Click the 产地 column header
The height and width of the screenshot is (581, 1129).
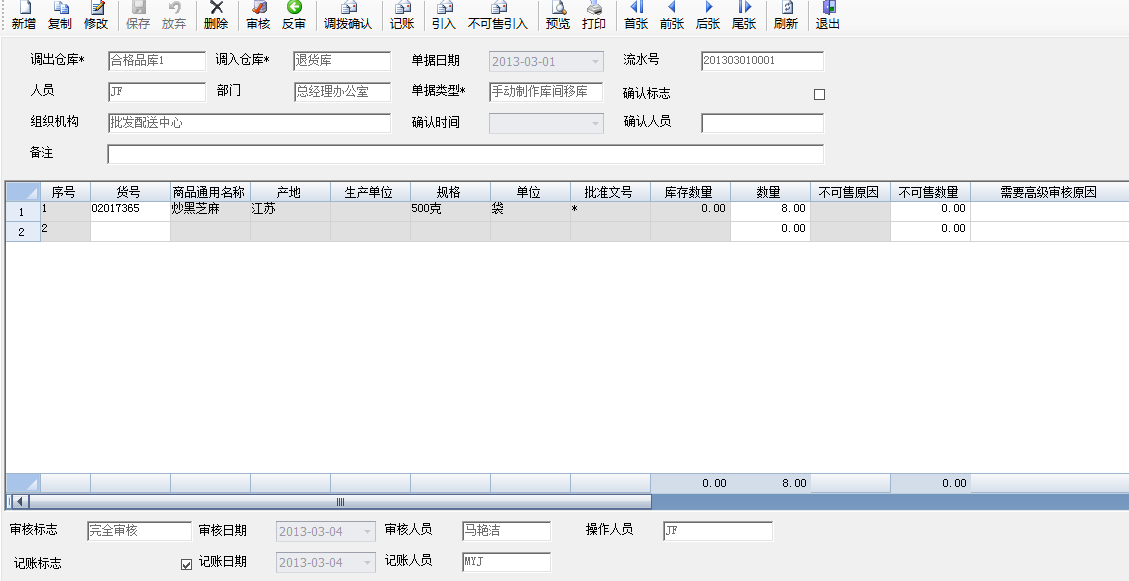pos(290,192)
